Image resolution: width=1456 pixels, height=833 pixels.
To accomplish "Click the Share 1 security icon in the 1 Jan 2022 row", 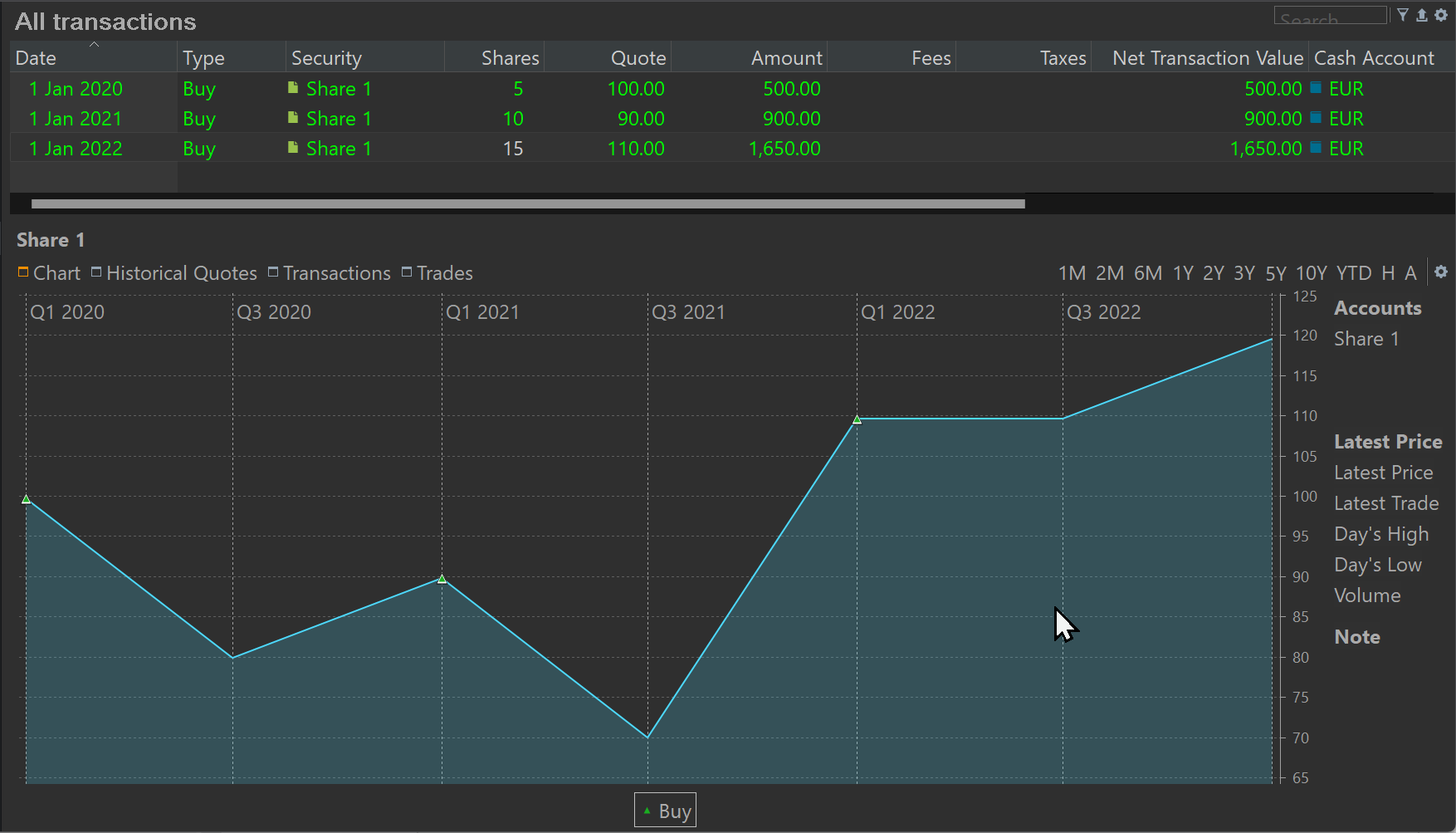I will pos(293,147).
